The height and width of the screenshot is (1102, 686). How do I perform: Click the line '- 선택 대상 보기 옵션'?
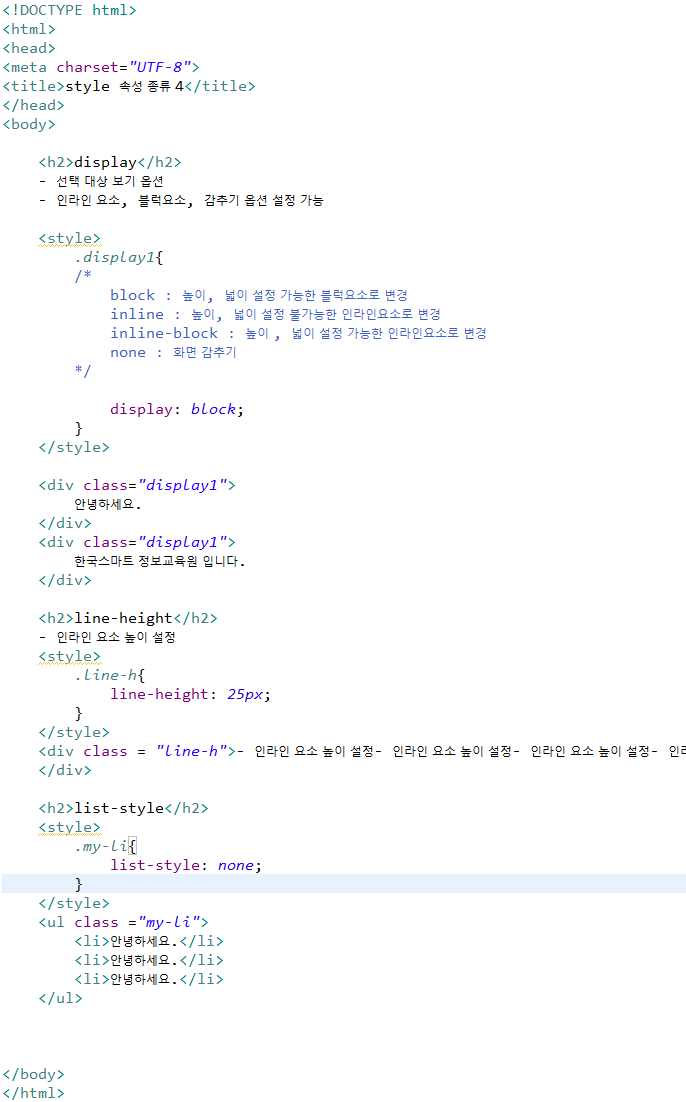click(x=101, y=181)
